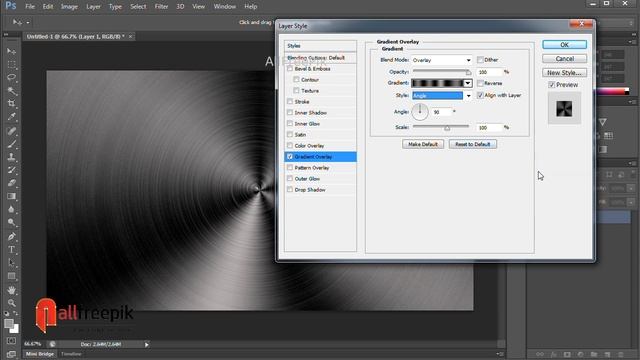Click Cancel in Layer Style dialog
The width and height of the screenshot is (640, 360).
click(564, 59)
